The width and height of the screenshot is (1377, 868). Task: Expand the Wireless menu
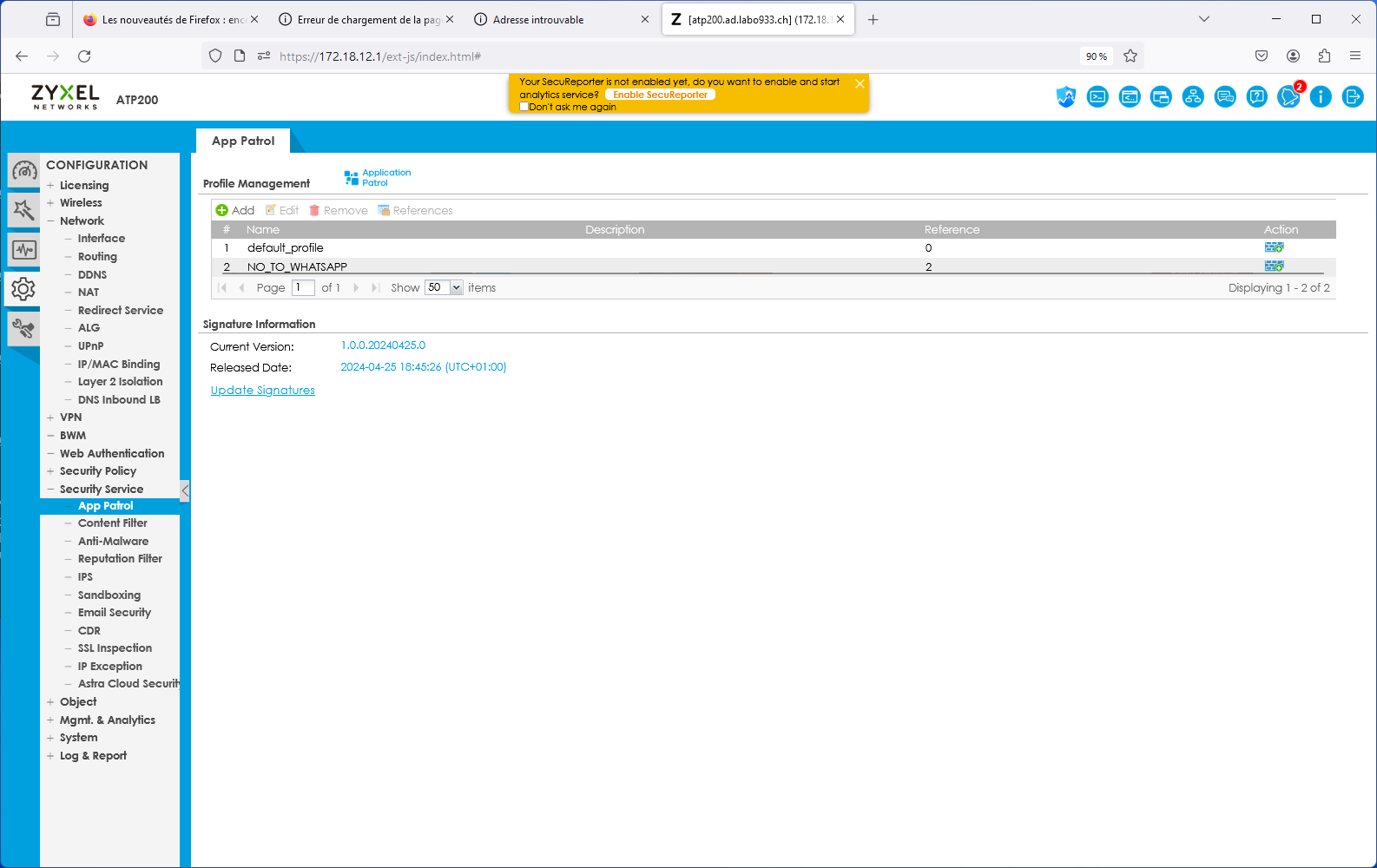point(50,203)
